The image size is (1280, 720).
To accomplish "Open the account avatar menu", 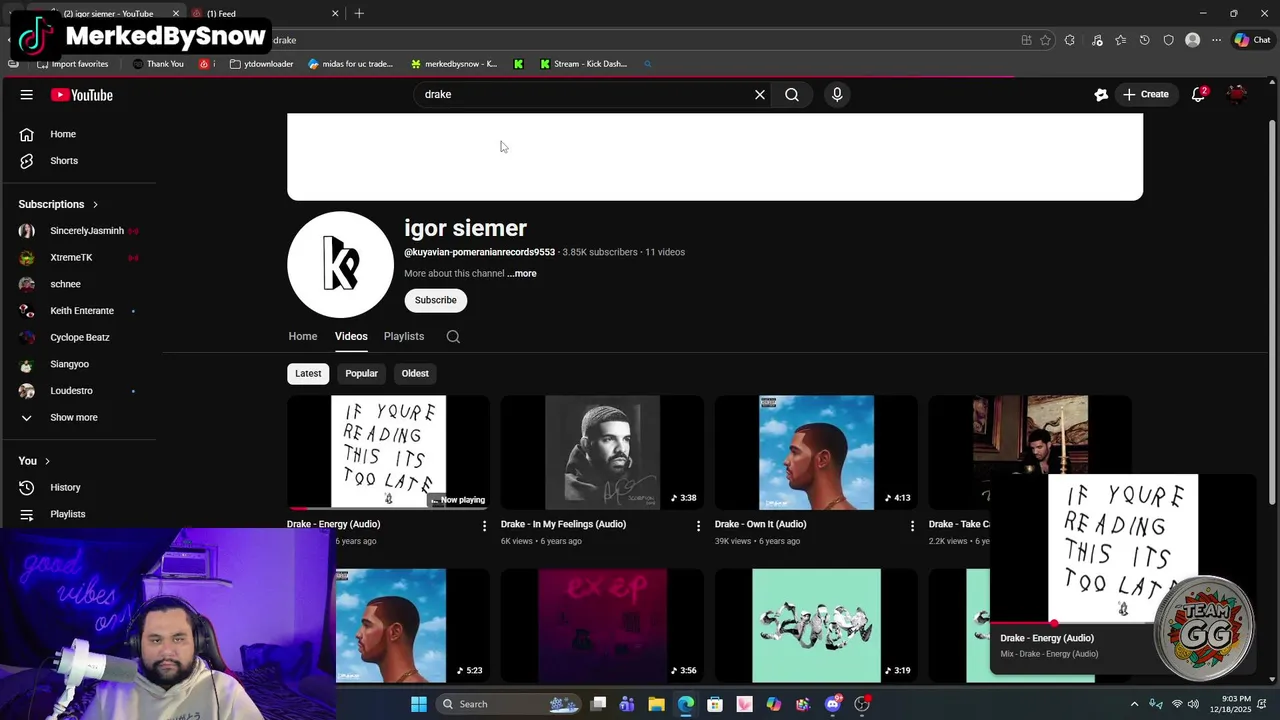I will (x=1237, y=95).
